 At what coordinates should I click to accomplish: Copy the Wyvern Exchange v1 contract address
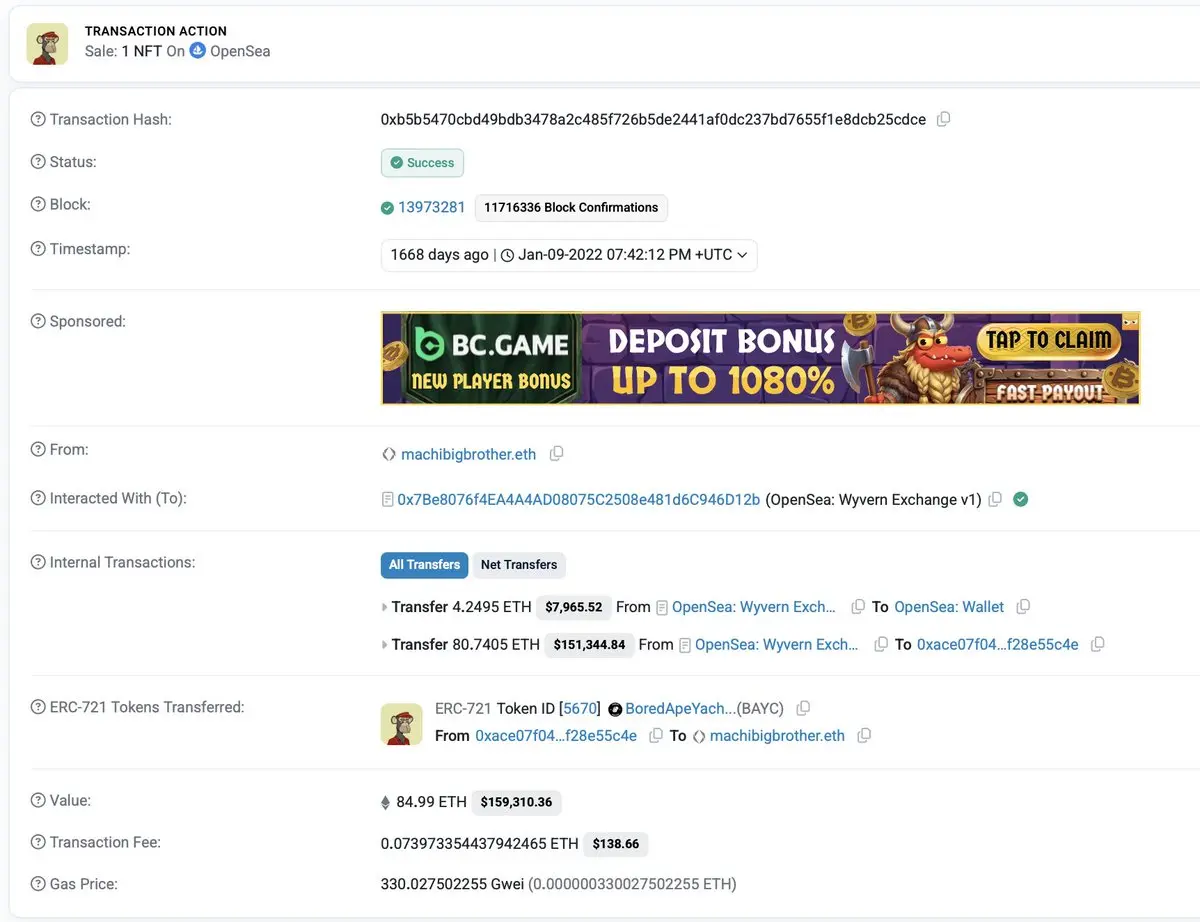[x=995, y=499]
